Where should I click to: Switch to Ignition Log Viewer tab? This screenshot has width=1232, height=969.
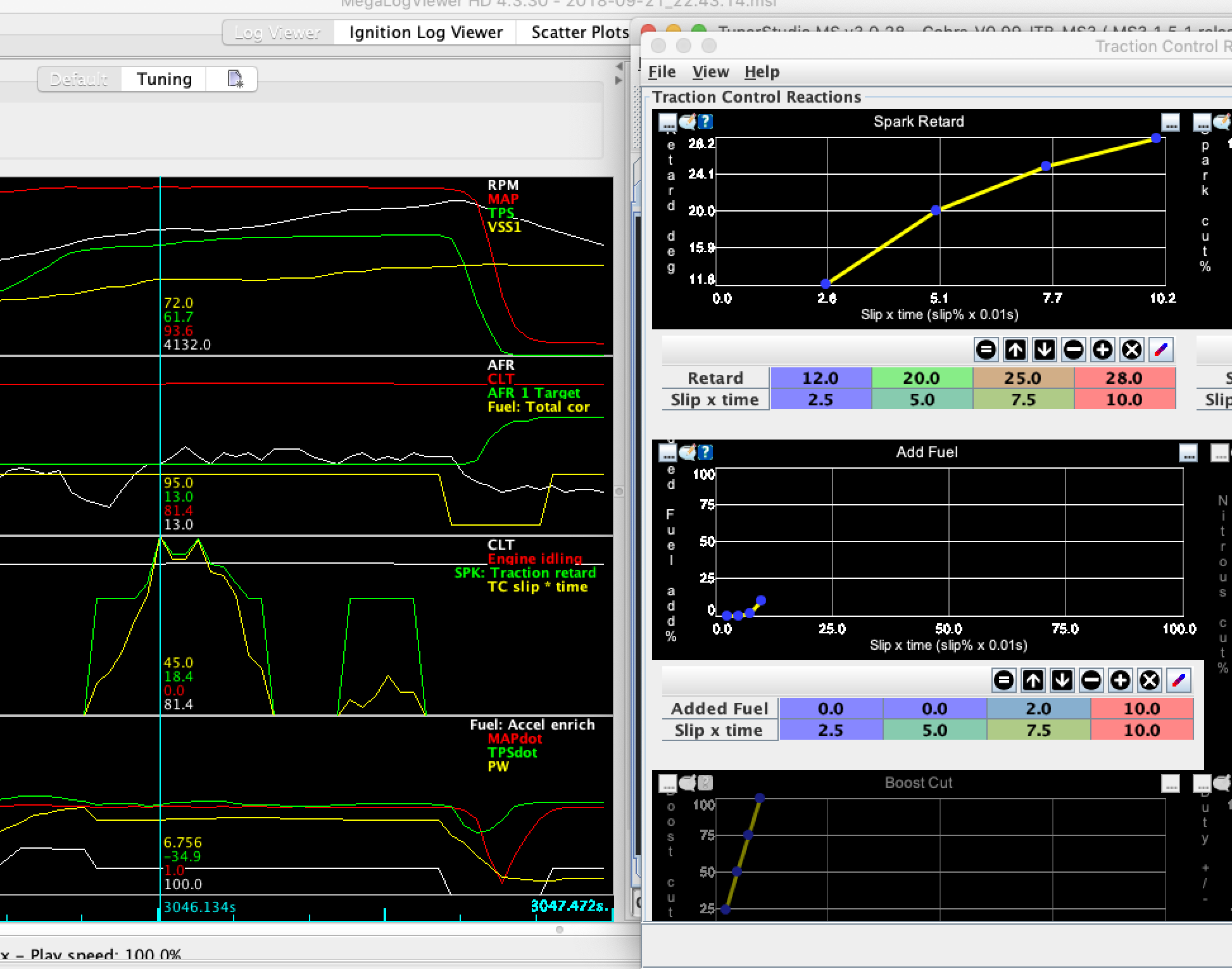pyautogui.click(x=425, y=32)
